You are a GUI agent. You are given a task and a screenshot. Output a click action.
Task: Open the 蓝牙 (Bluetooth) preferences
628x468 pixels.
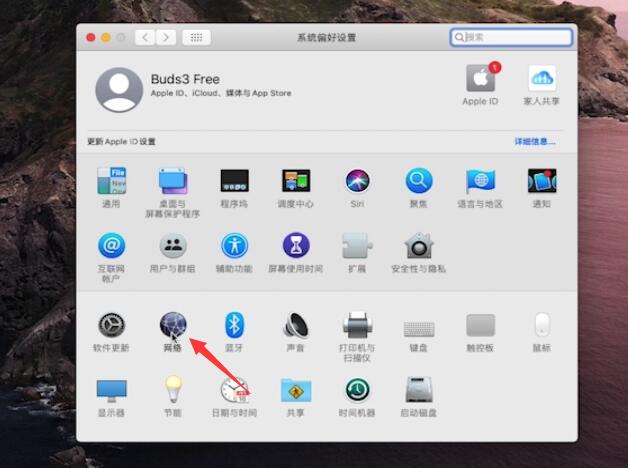pyautogui.click(x=234, y=325)
